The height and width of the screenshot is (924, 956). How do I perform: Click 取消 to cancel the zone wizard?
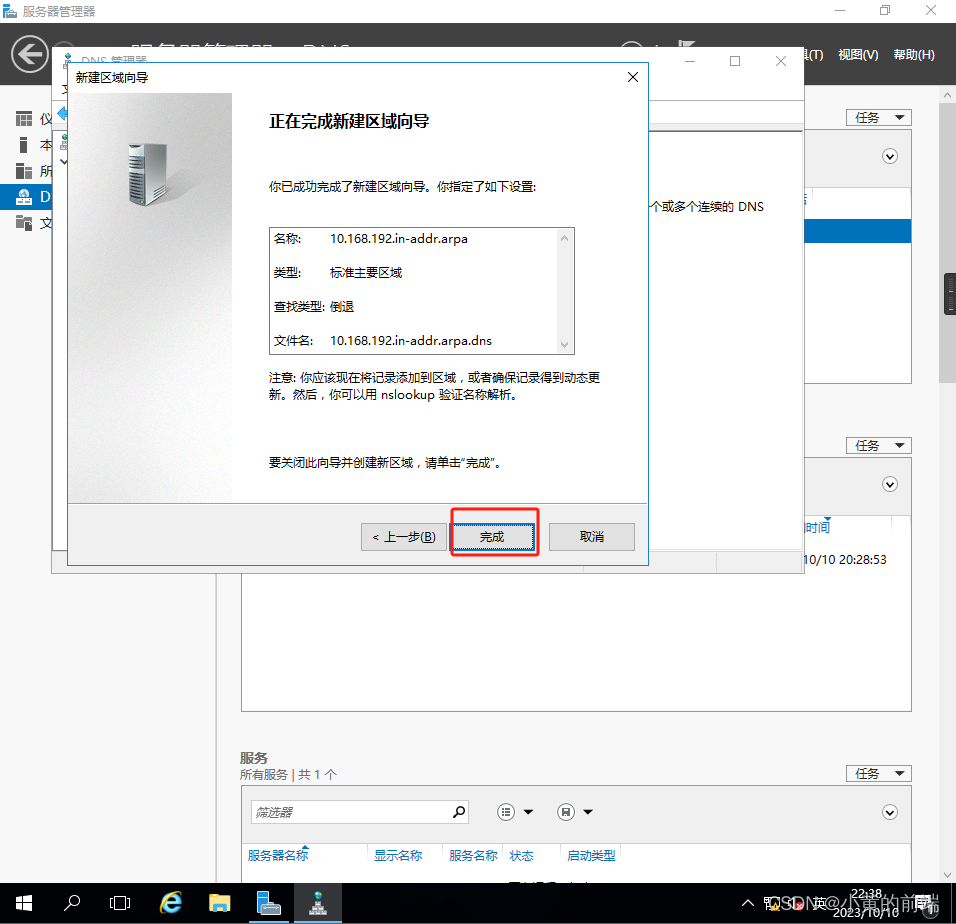[591, 536]
